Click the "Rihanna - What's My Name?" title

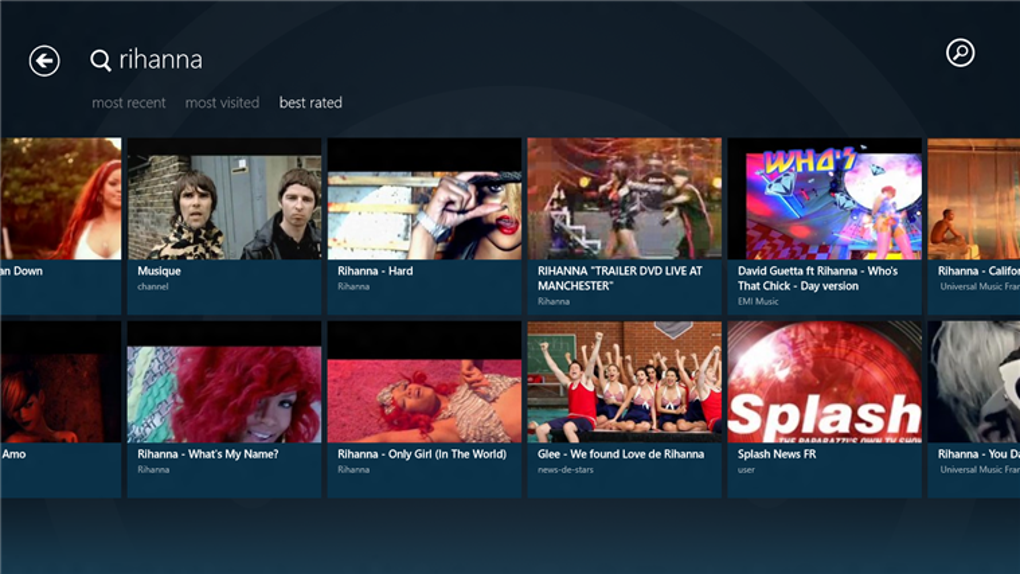click(208, 454)
